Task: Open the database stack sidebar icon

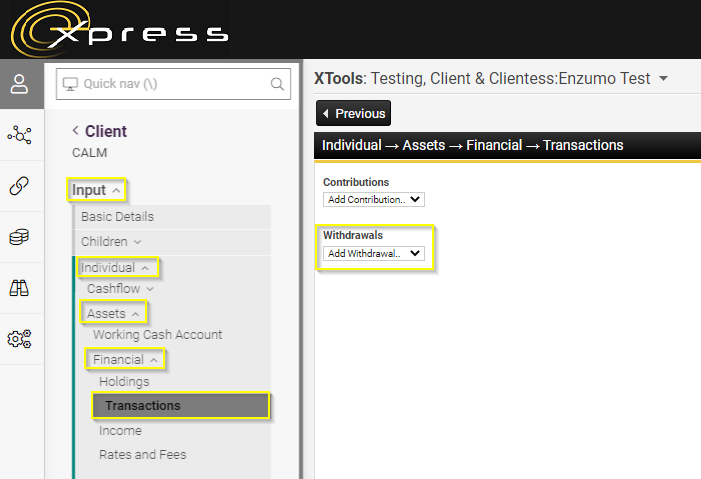Action: click(x=20, y=237)
